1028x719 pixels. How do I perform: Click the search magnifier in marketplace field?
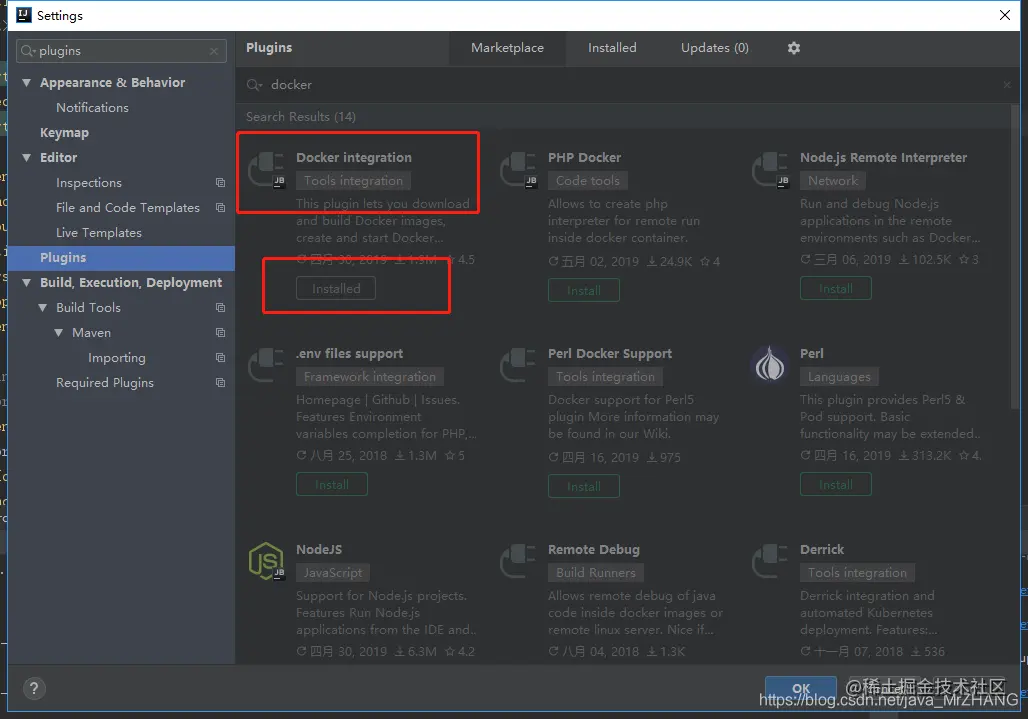[254, 85]
